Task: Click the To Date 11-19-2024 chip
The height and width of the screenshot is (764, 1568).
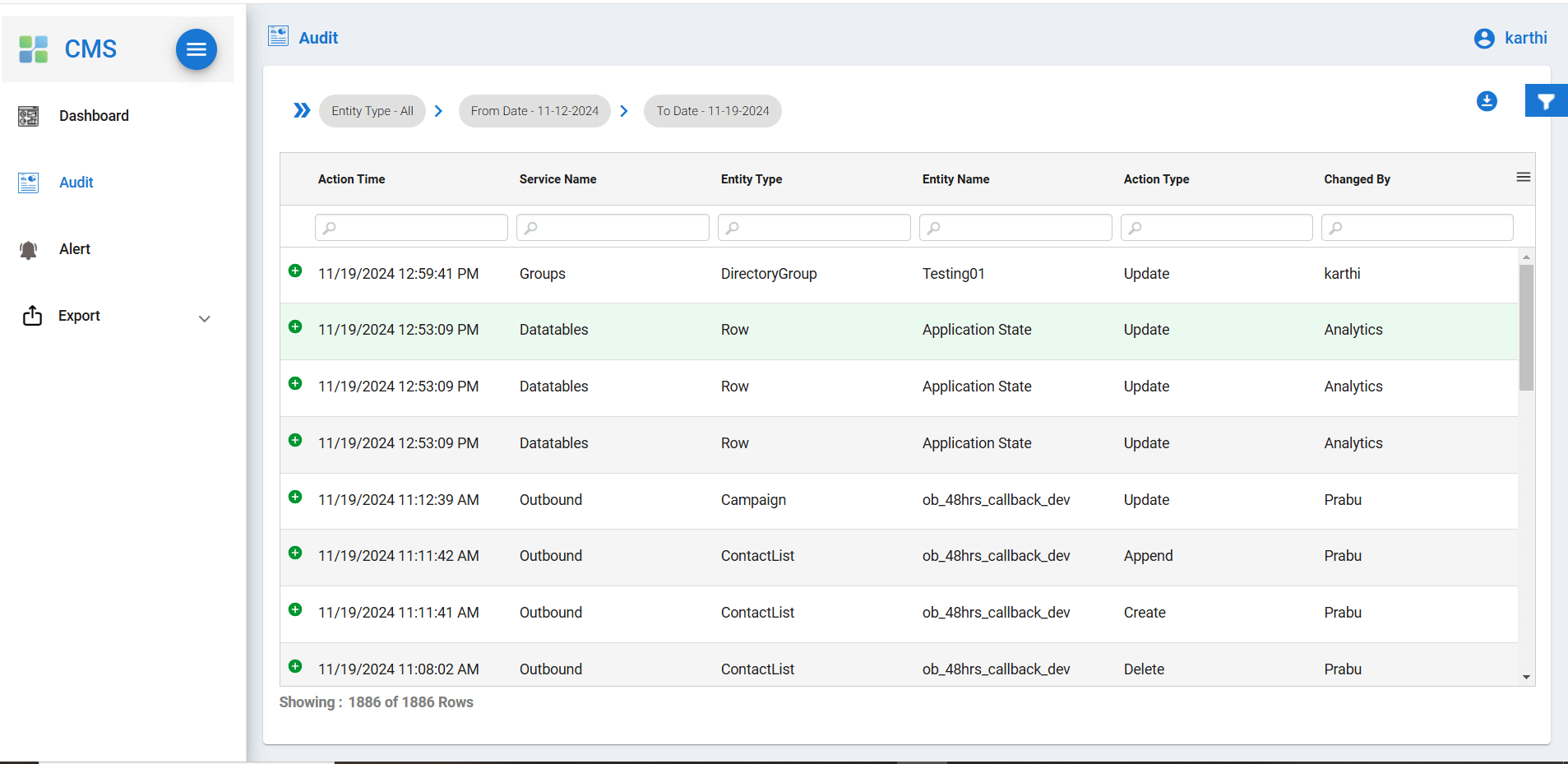Action: [713, 111]
